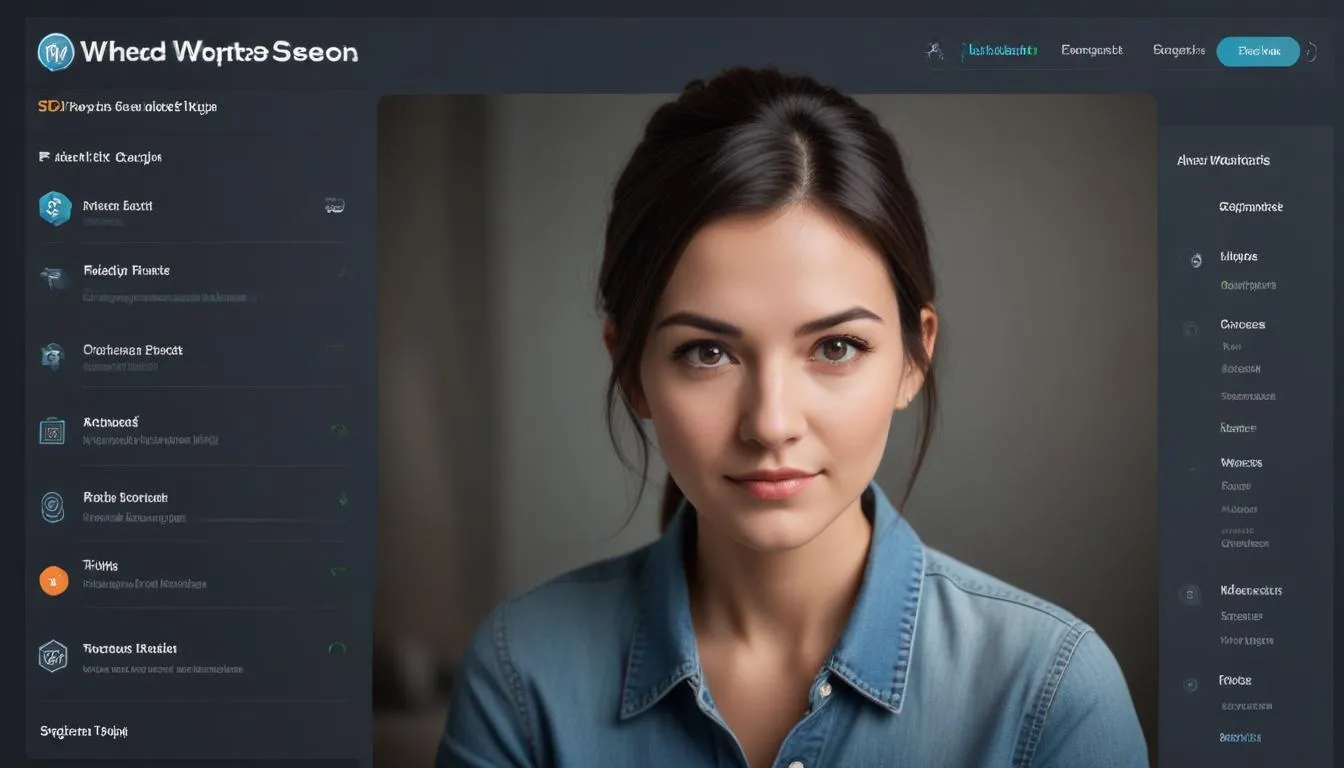Toggle the green checkmark on the orange-icon row
The width and height of the screenshot is (1344, 768).
tap(338, 572)
